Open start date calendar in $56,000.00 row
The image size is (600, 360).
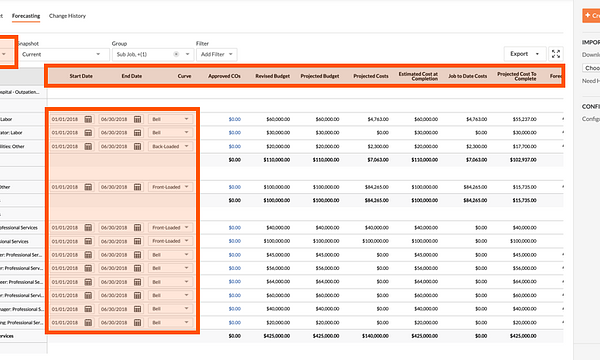click(x=88, y=268)
